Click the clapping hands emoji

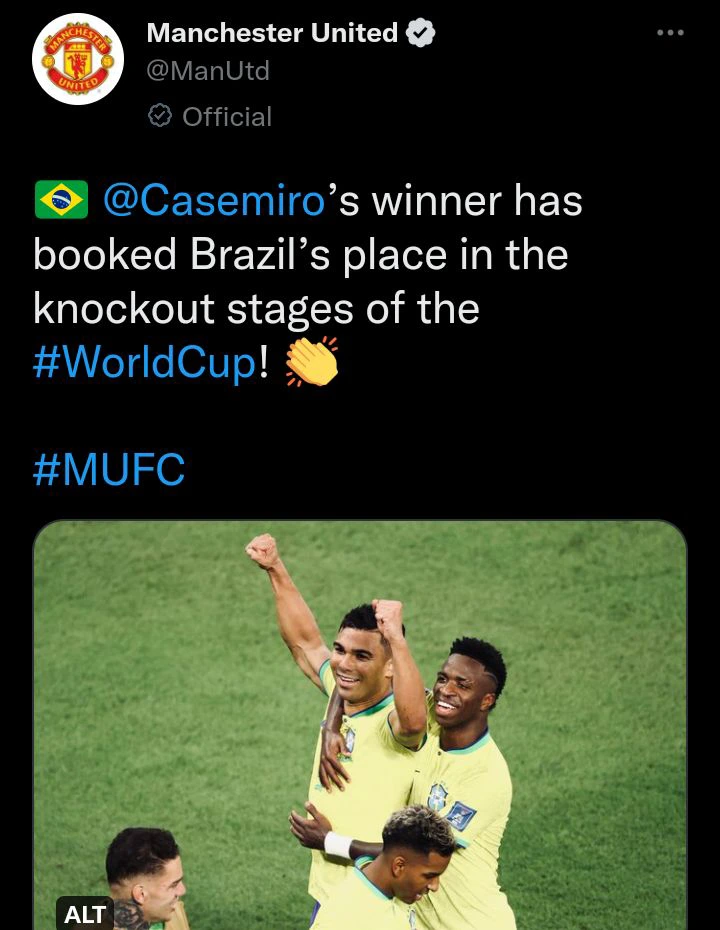pos(312,363)
